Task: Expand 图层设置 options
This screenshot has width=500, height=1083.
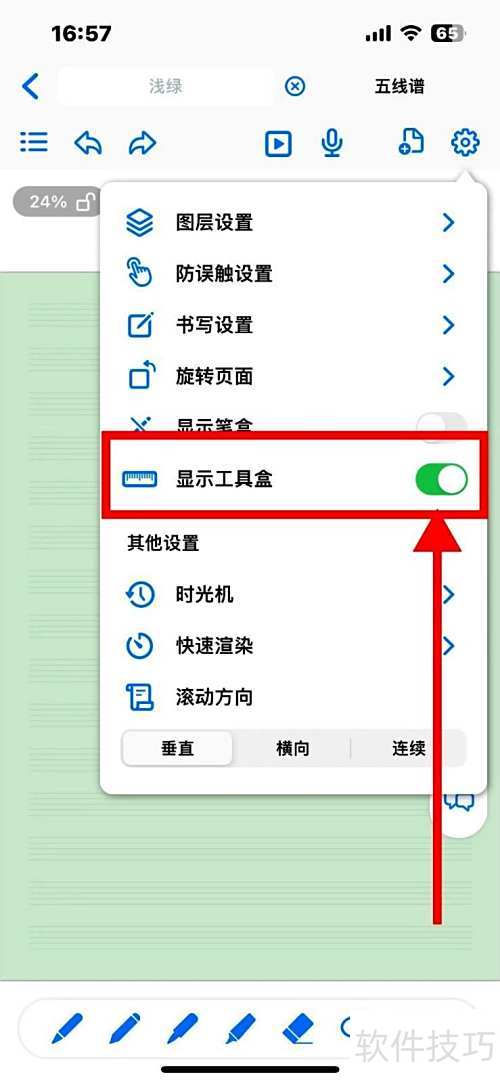Action: 294,222
